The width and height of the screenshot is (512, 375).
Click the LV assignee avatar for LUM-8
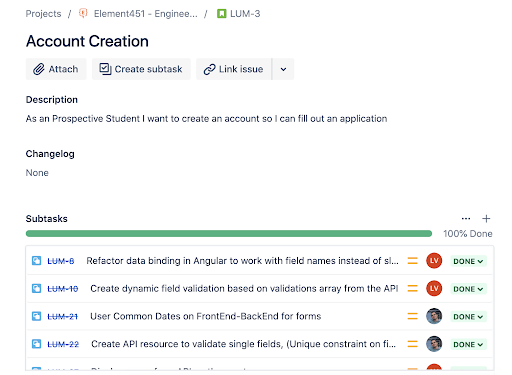point(434,261)
